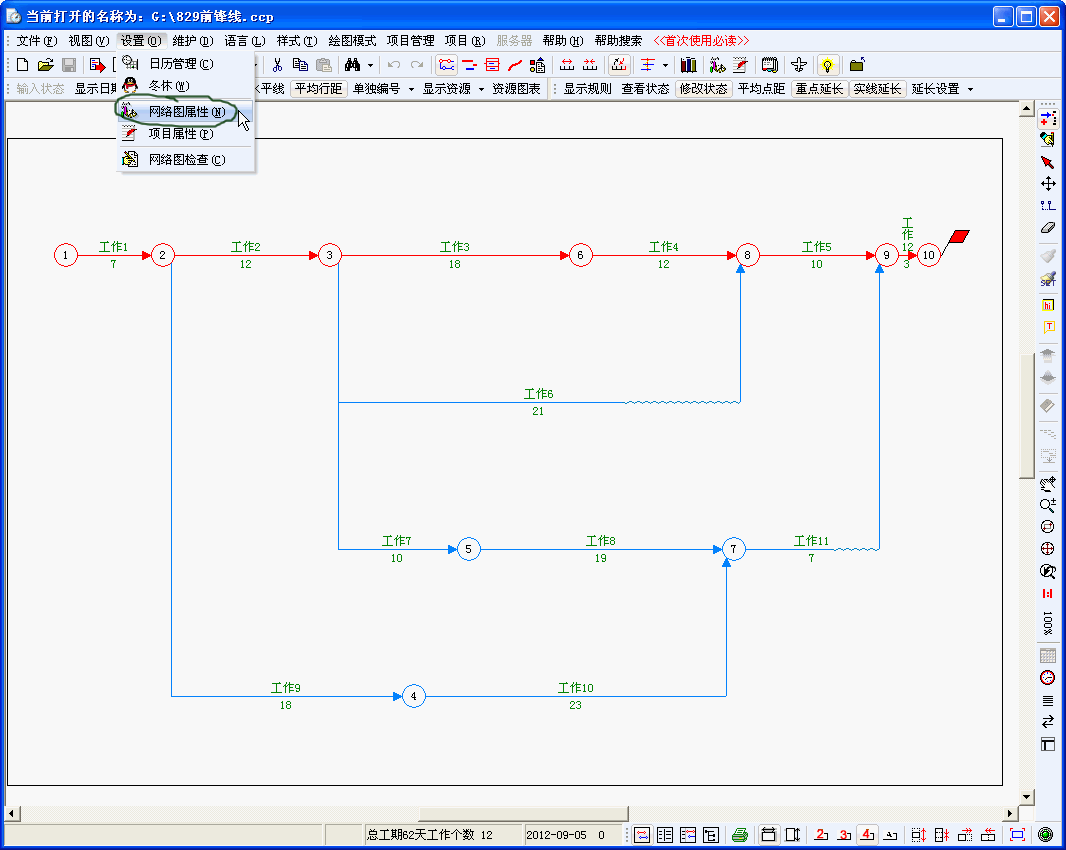Click the binoculars Find icon

tap(352, 65)
